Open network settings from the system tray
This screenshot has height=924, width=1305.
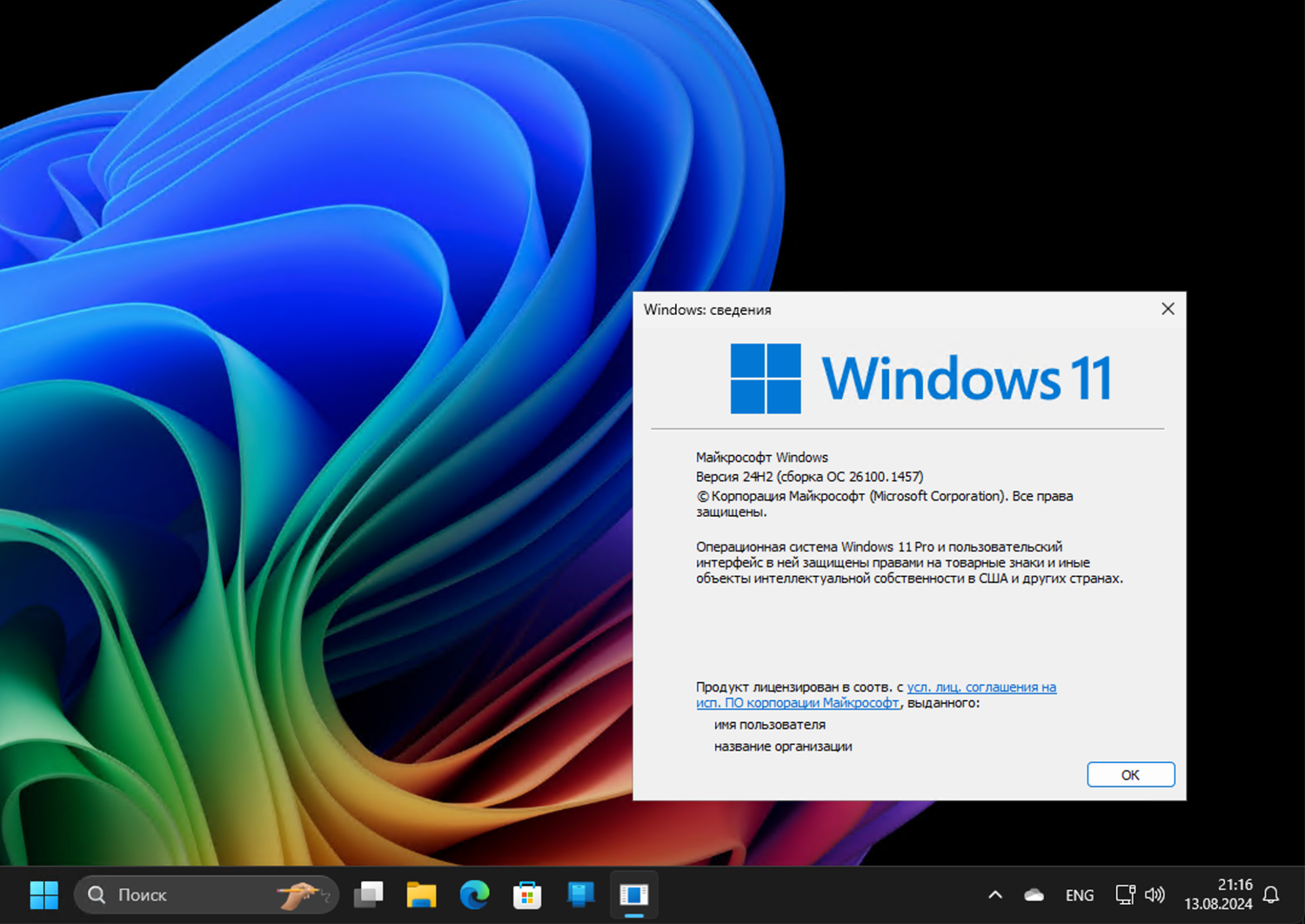tap(1125, 894)
